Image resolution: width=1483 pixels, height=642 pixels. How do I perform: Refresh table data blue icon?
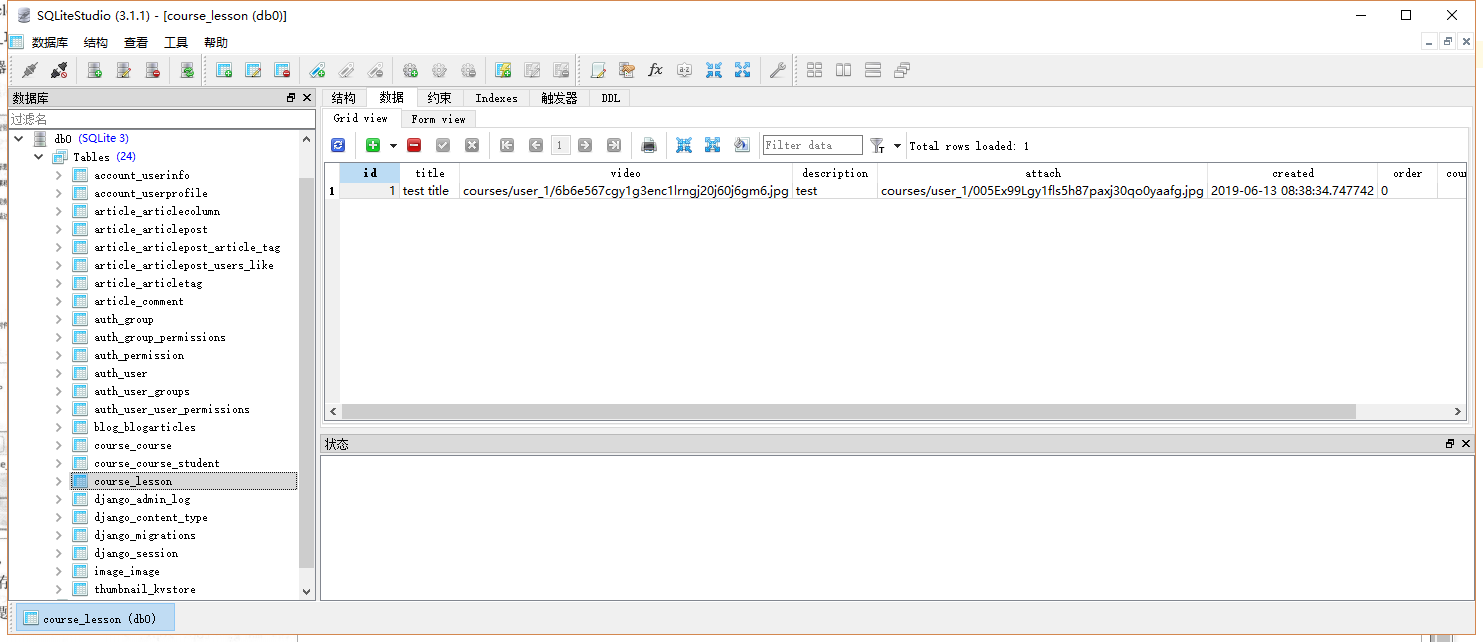click(x=338, y=145)
